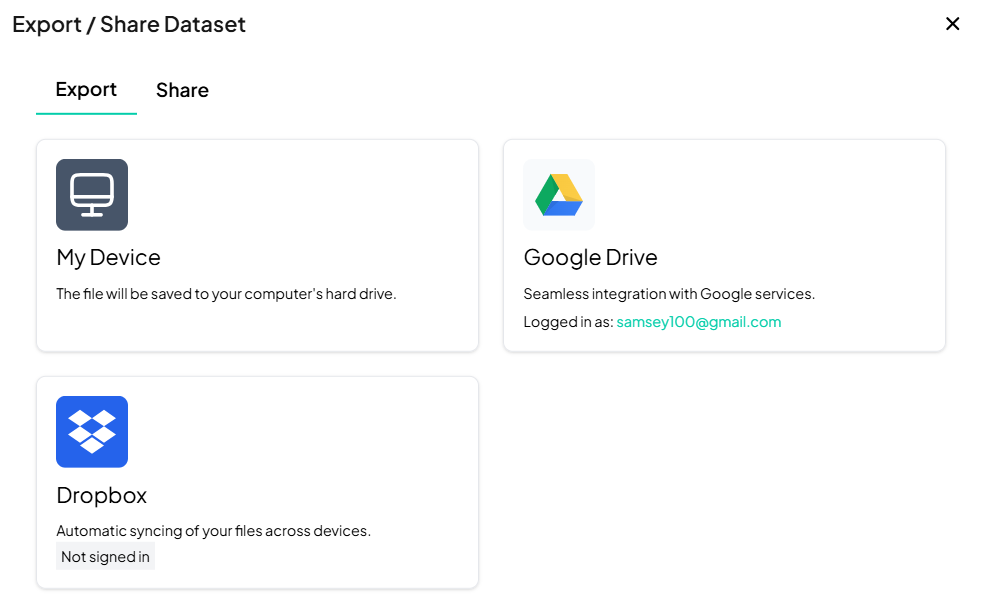The width and height of the screenshot is (984, 604).
Task: Click the Dropbox logo icon
Action: point(92,432)
